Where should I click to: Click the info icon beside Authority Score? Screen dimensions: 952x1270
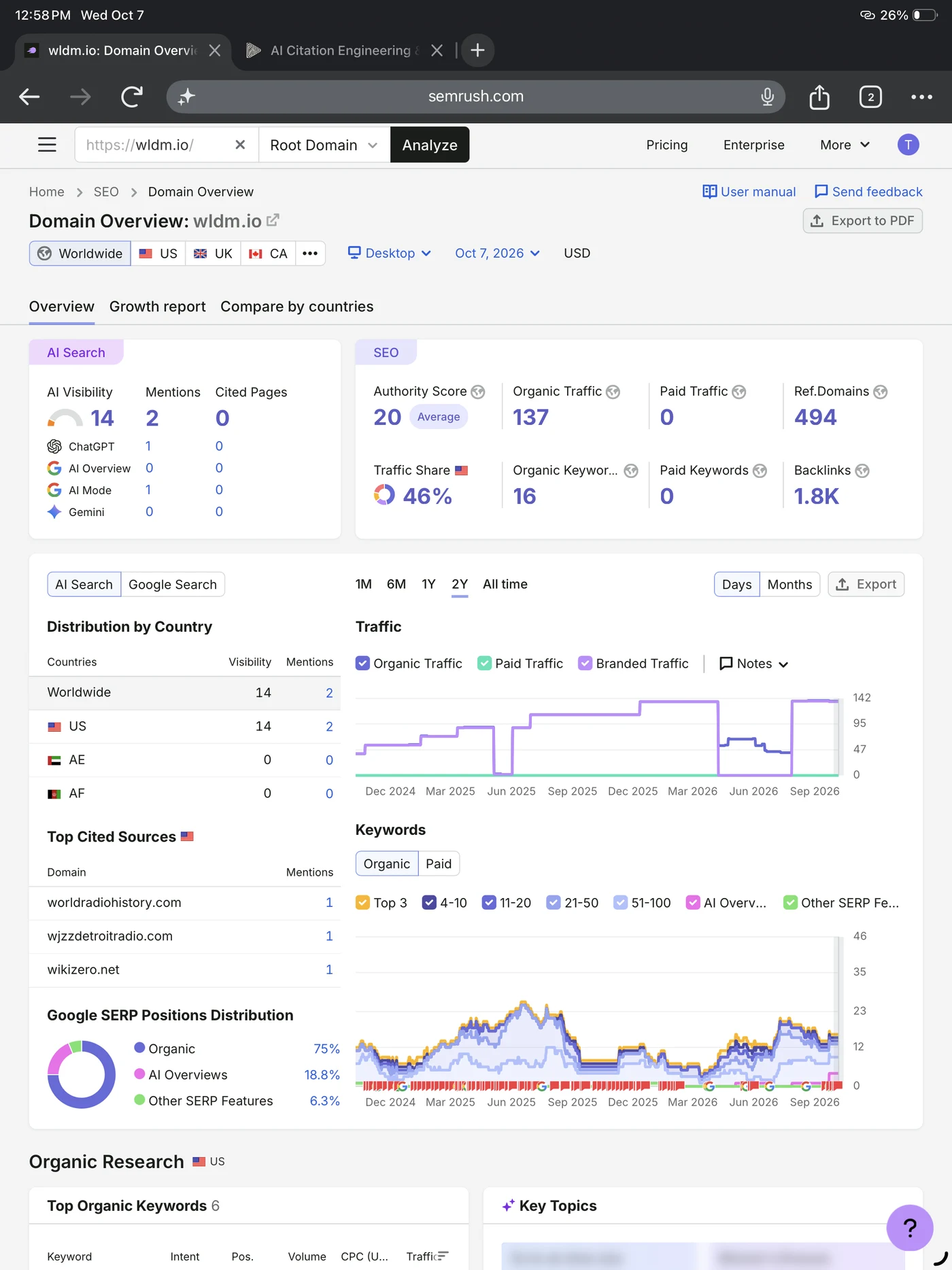coord(478,392)
